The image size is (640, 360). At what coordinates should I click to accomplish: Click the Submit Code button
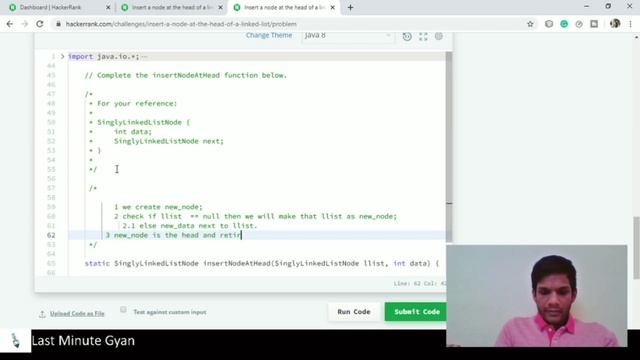click(x=416, y=311)
